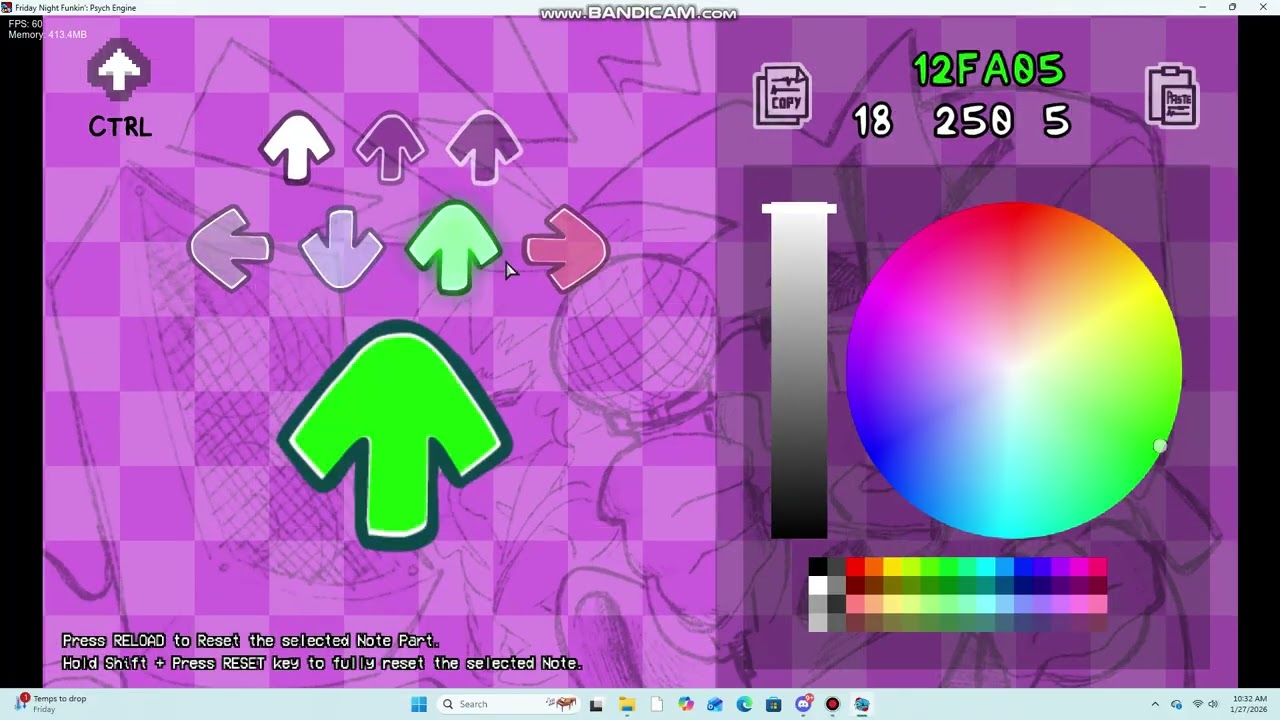Pick the white palette swatch
Viewport: 1280px width, 720px height.
coord(818,585)
